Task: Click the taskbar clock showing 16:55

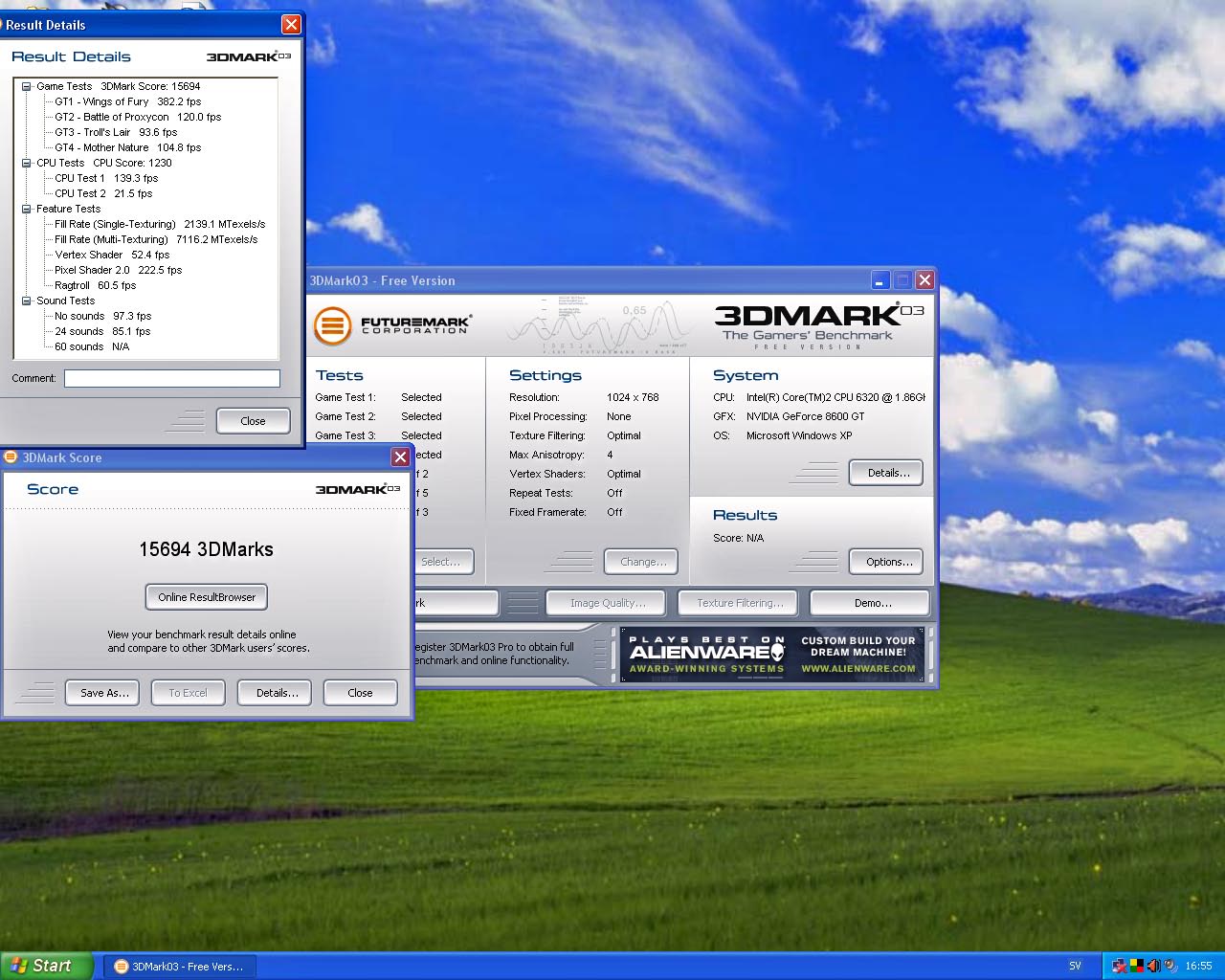Action: coord(1198,966)
